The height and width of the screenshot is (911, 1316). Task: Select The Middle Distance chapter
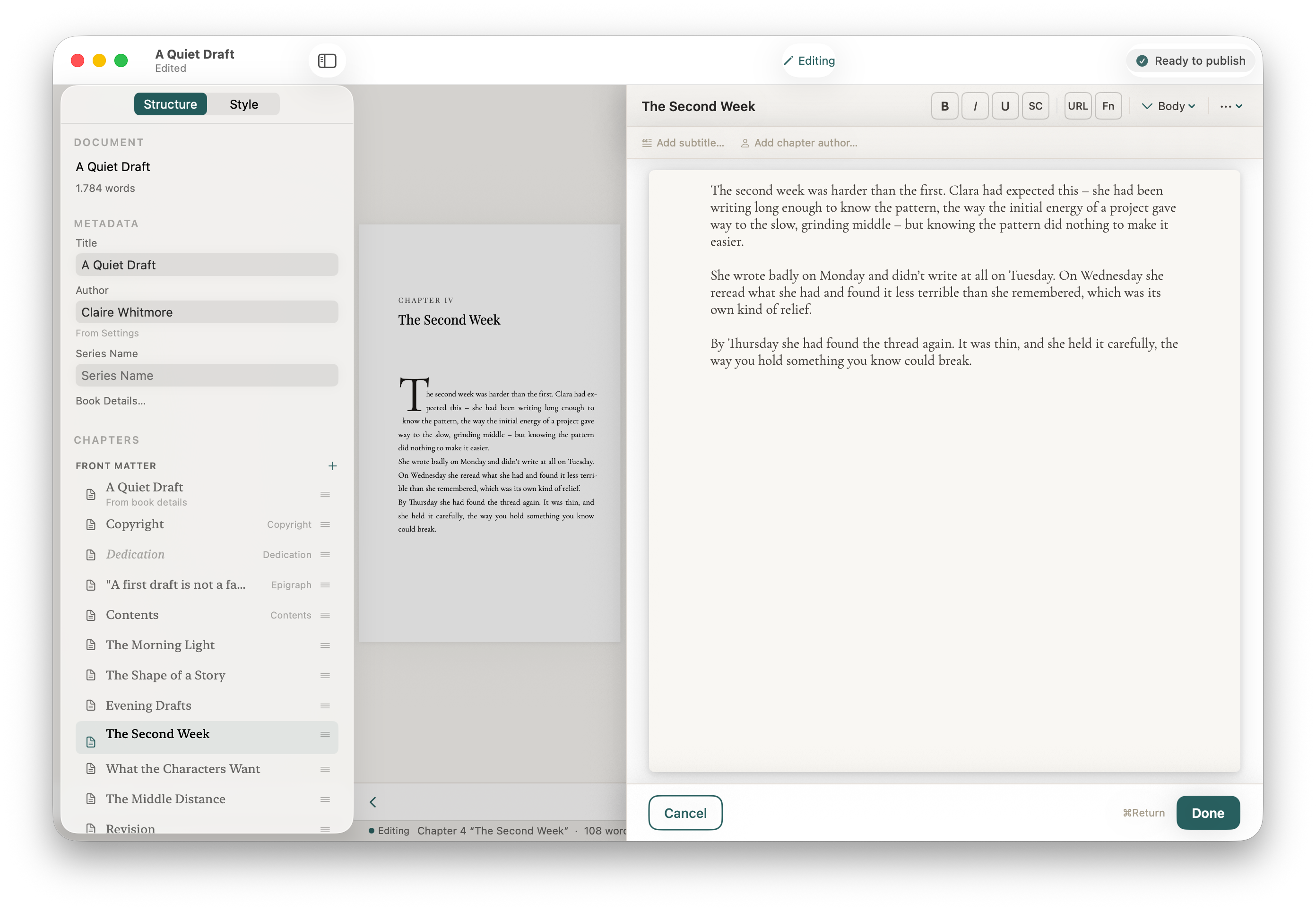click(207, 799)
